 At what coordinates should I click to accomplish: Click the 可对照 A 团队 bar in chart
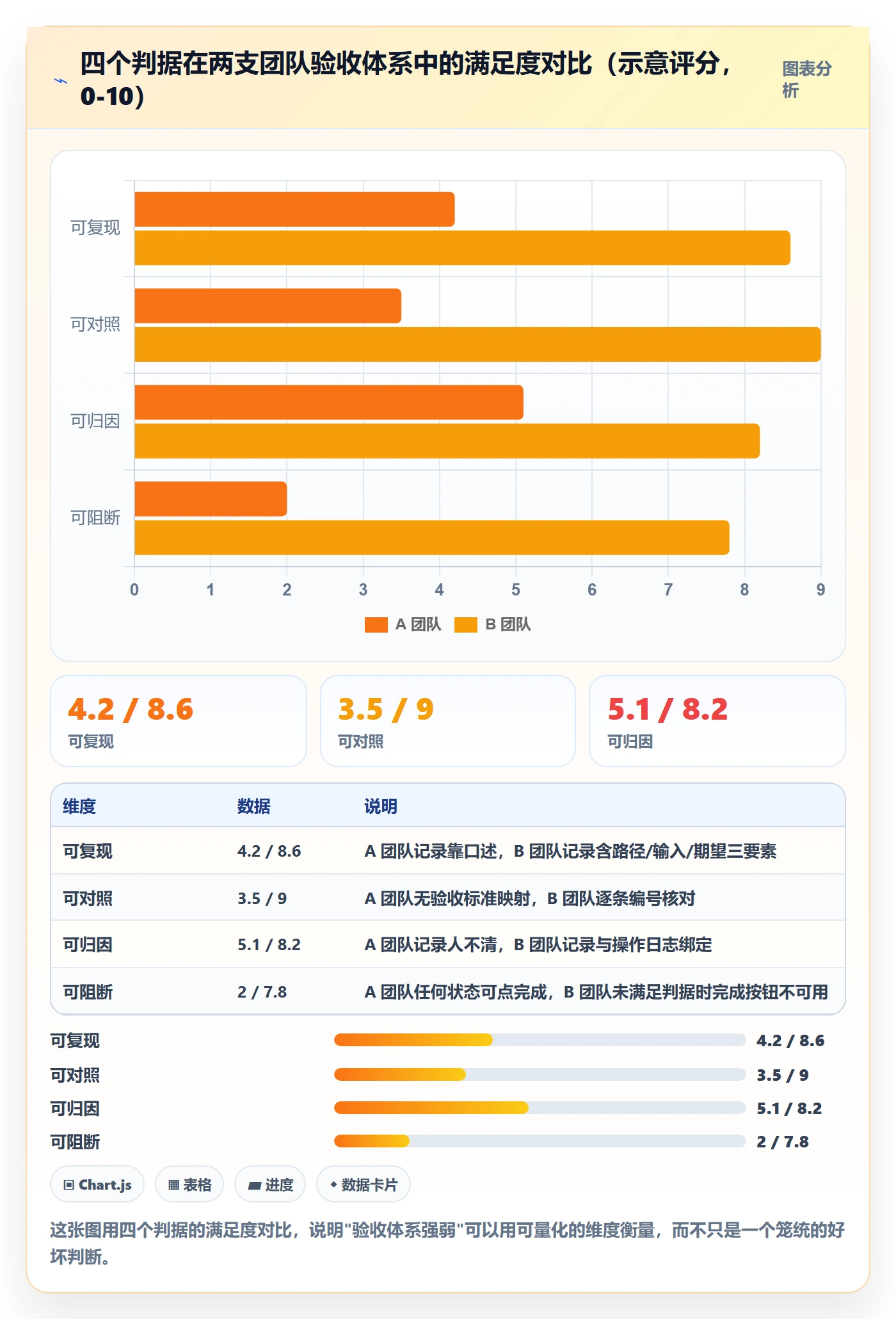[x=268, y=306]
